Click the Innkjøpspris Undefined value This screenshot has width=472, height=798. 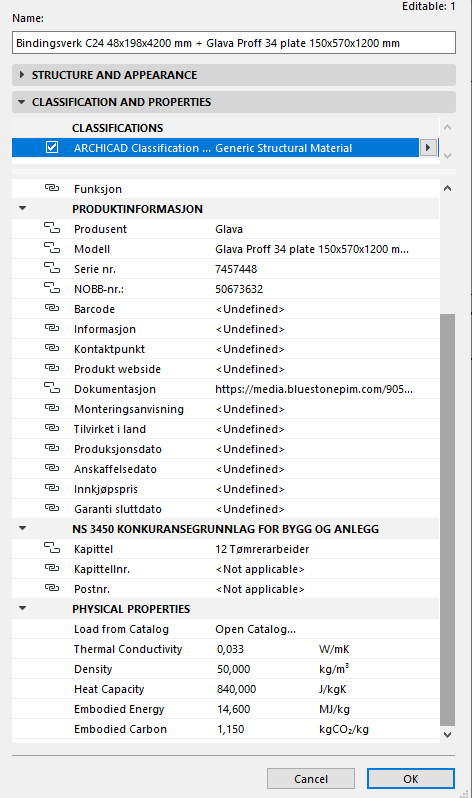[x=250, y=489]
